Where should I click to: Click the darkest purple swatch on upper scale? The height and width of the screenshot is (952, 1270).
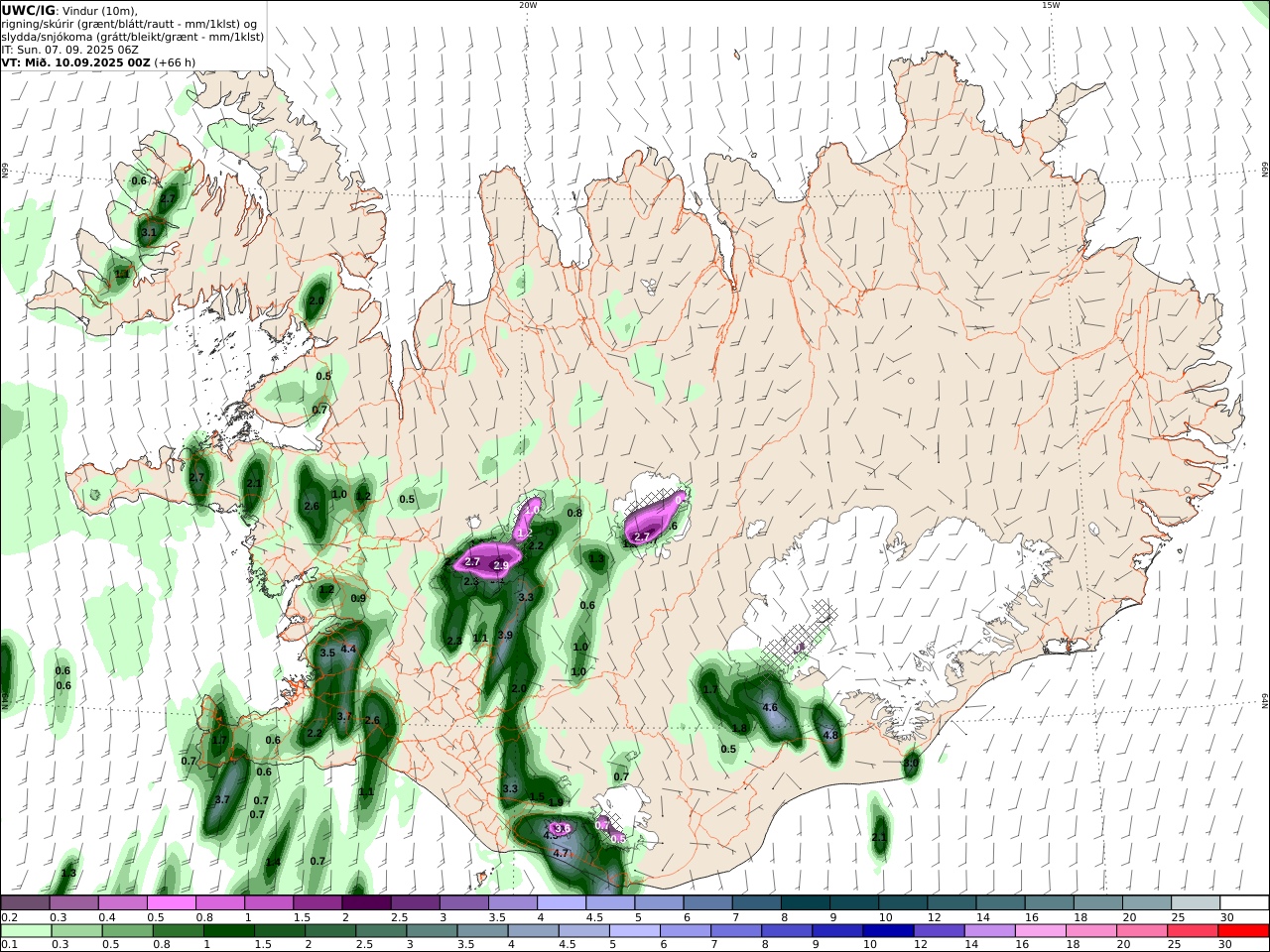coord(367,902)
